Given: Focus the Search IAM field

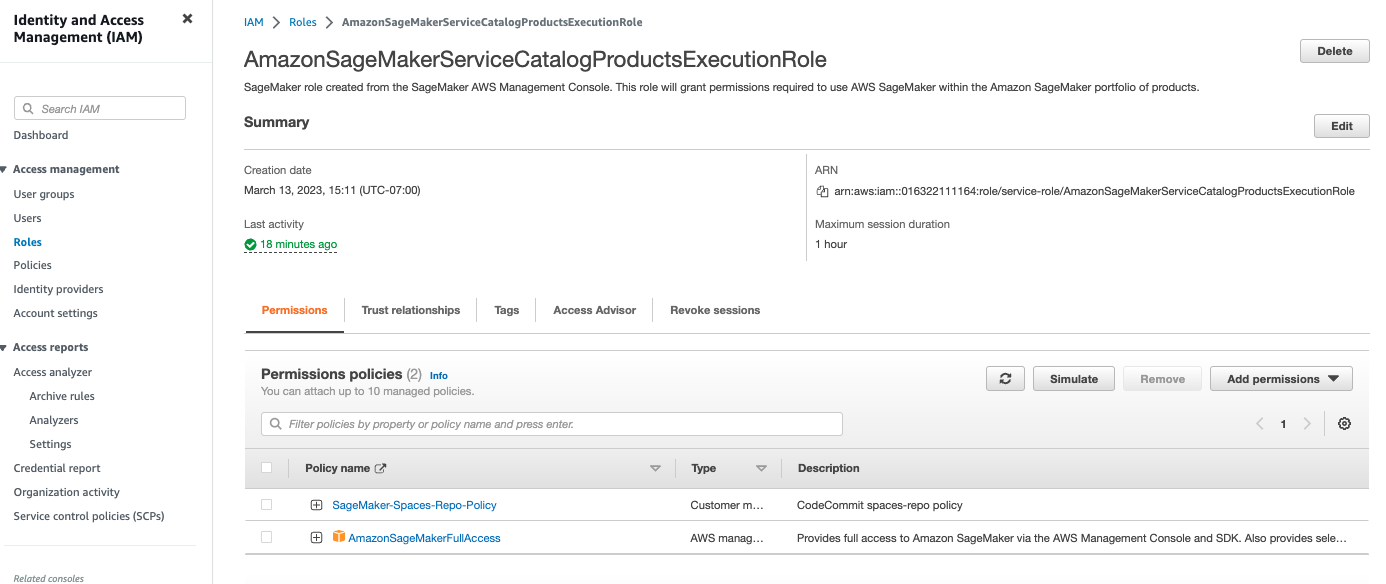Looking at the screenshot, I should point(100,108).
